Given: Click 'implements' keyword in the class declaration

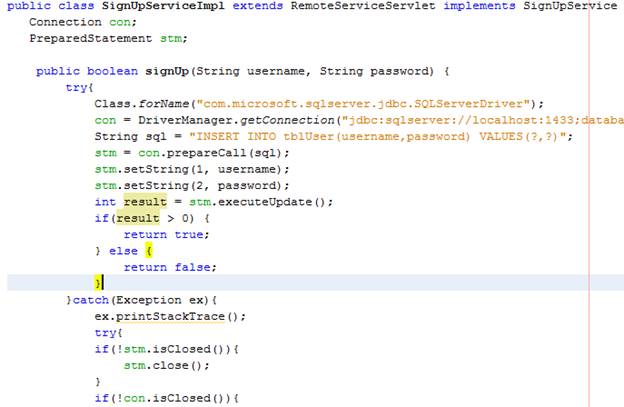Looking at the screenshot, I should [x=479, y=6].
